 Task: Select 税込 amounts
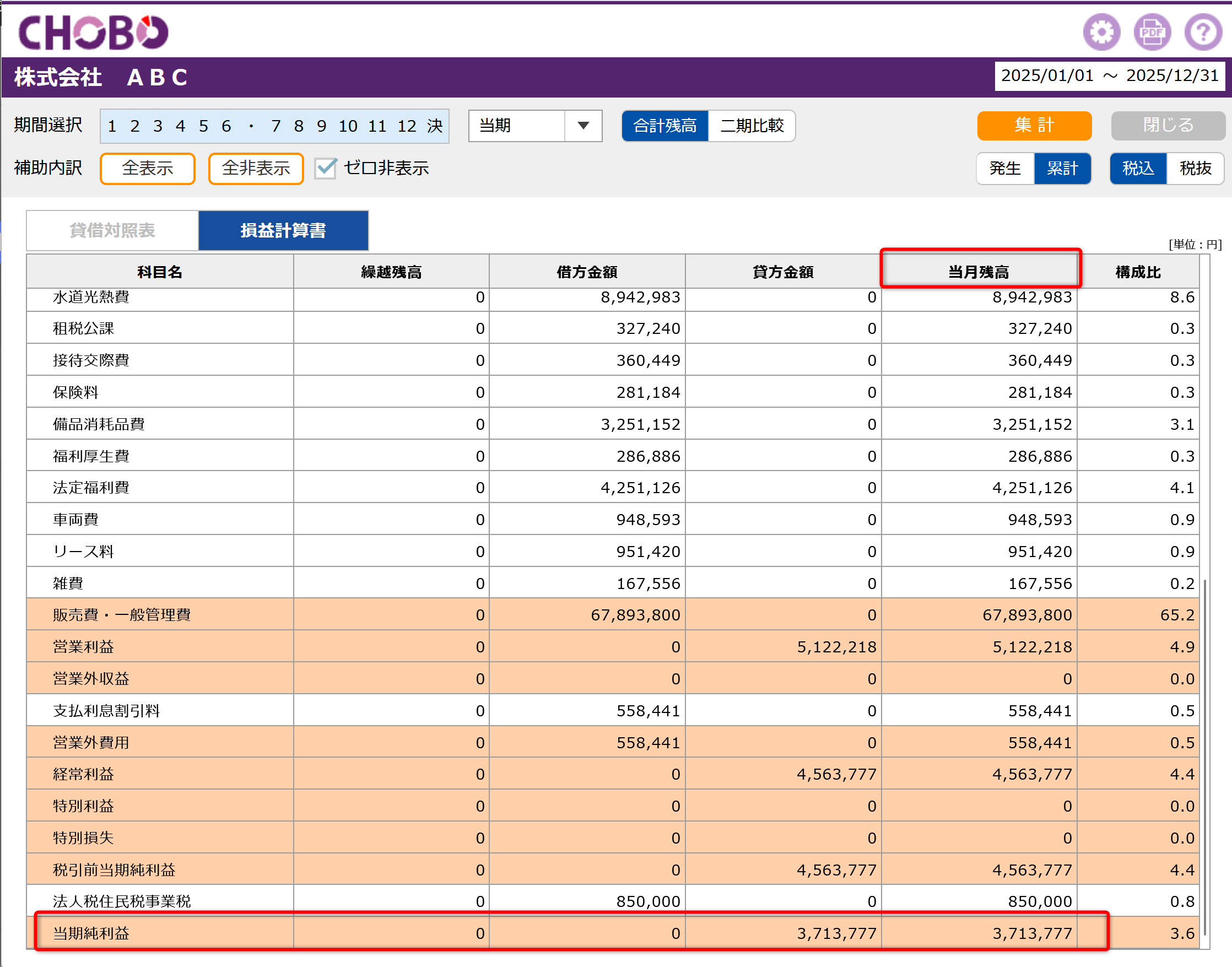pos(1138,168)
